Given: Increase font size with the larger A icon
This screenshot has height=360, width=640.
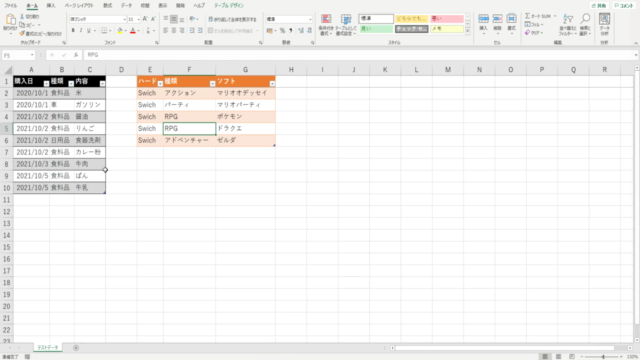Looking at the screenshot, I should tap(145, 19).
